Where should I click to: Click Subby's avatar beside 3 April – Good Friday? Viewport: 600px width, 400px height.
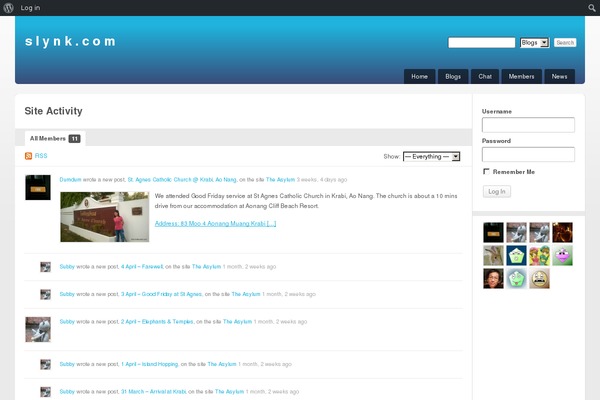coord(46,294)
